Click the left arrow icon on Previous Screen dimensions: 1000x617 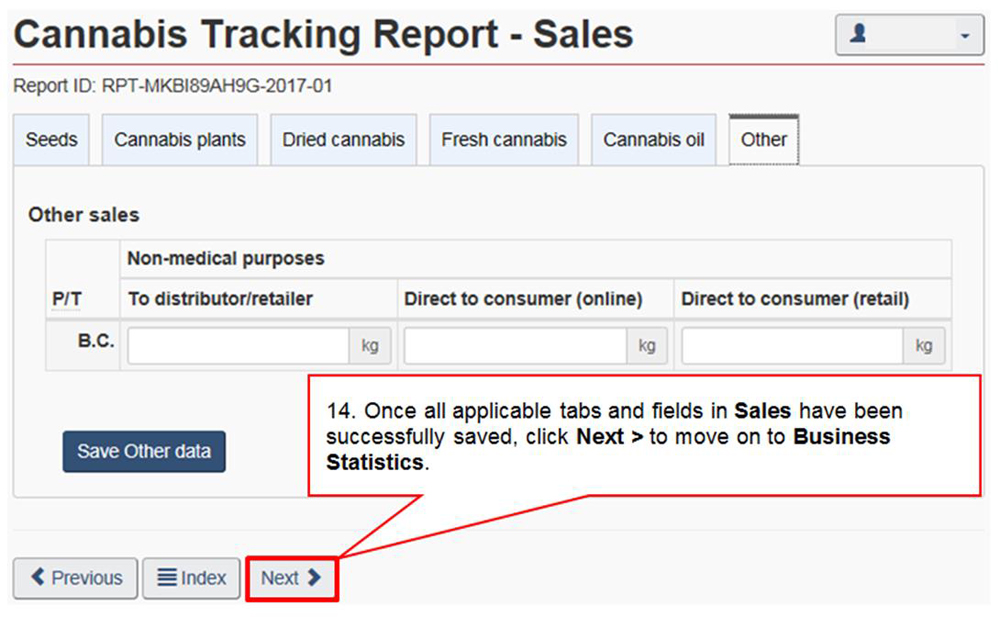(x=38, y=578)
